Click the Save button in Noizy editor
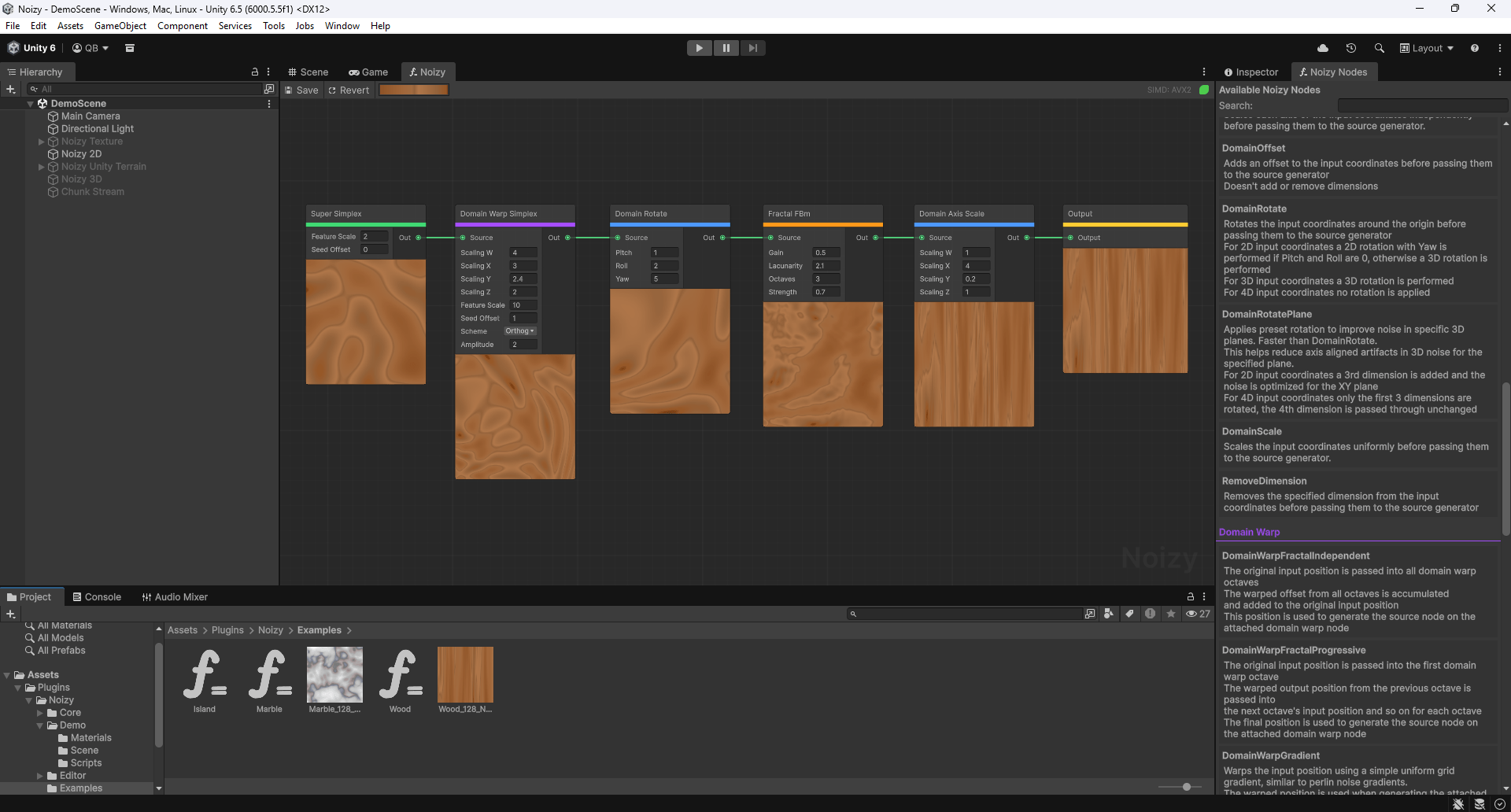Viewport: 1511px width, 812px height. tap(301, 90)
